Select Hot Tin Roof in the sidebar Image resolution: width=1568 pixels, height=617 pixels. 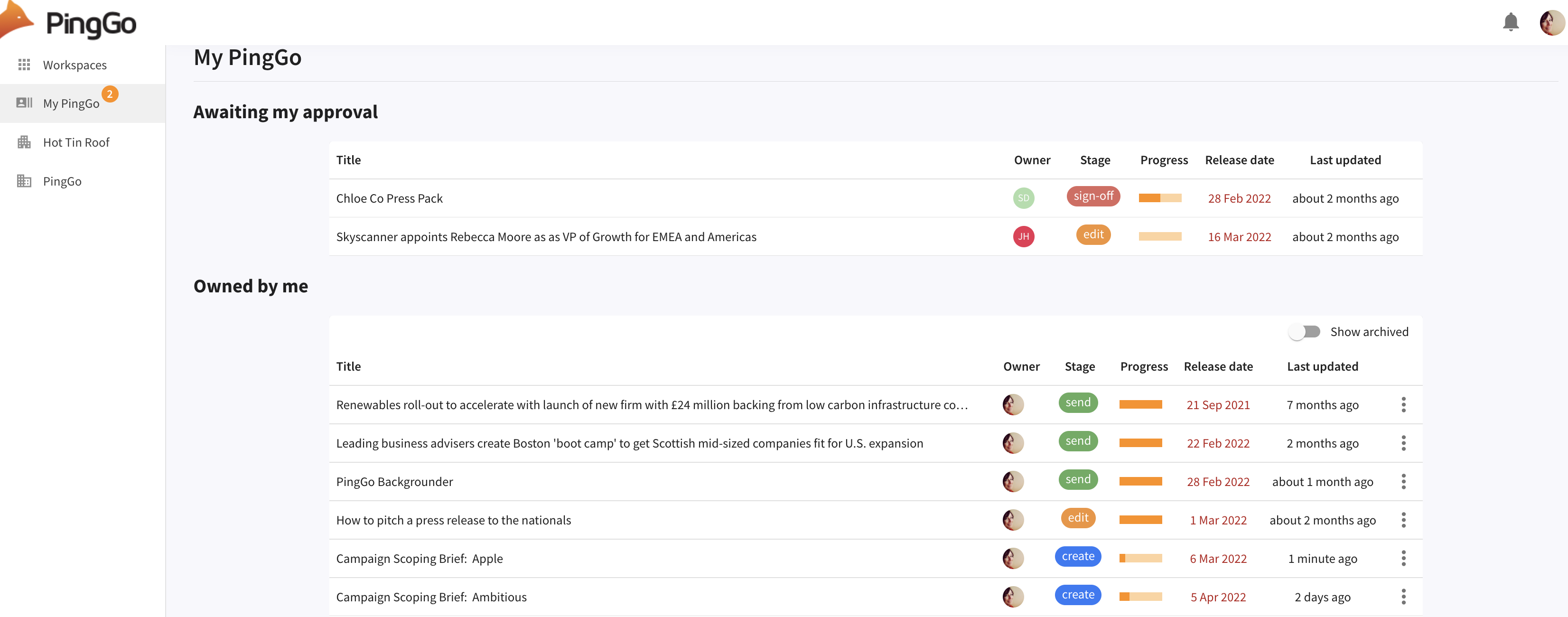pyautogui.click(x=75, y=142)
